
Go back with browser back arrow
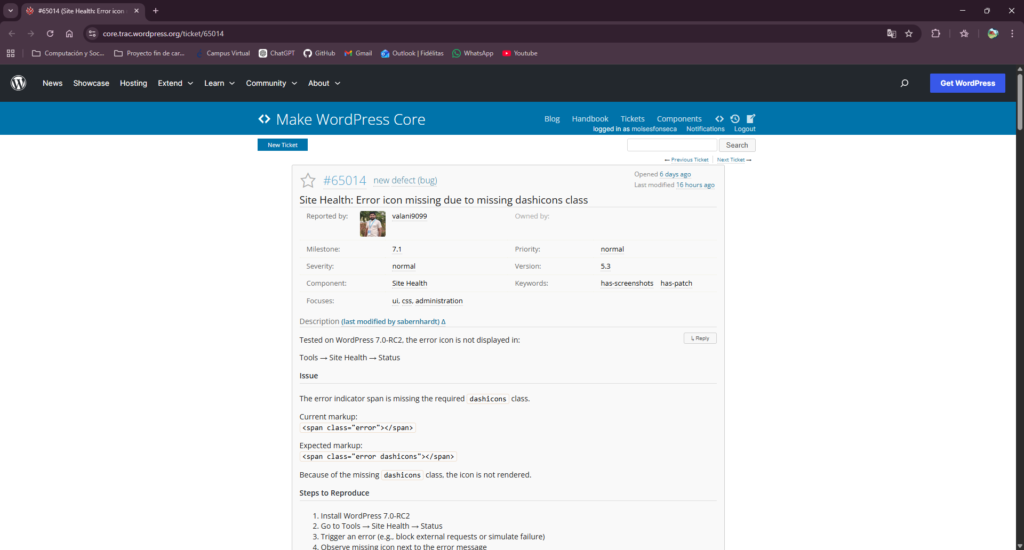click(12, 33)
